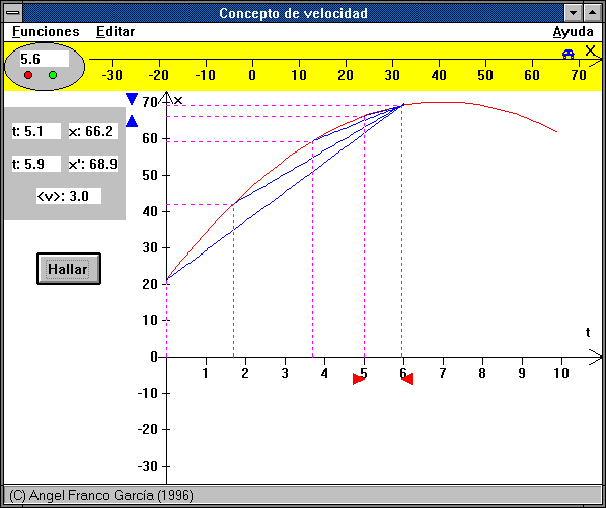Select the x': 68.9 field
This screenshot has height=508, width=606.
pyautogui.click(x=93, y=164)
